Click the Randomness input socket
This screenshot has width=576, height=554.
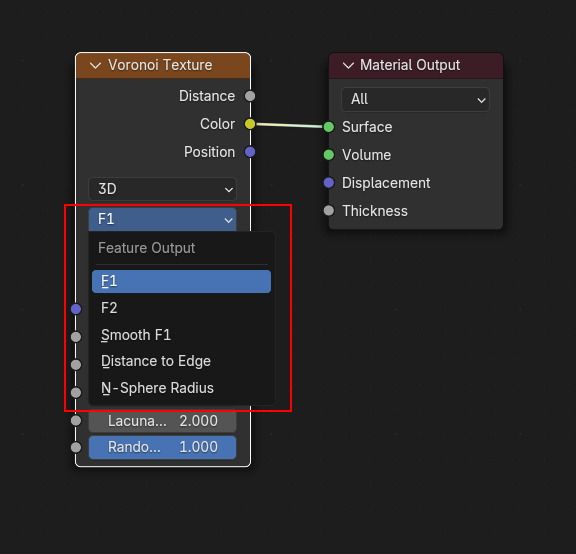[76, 447]
